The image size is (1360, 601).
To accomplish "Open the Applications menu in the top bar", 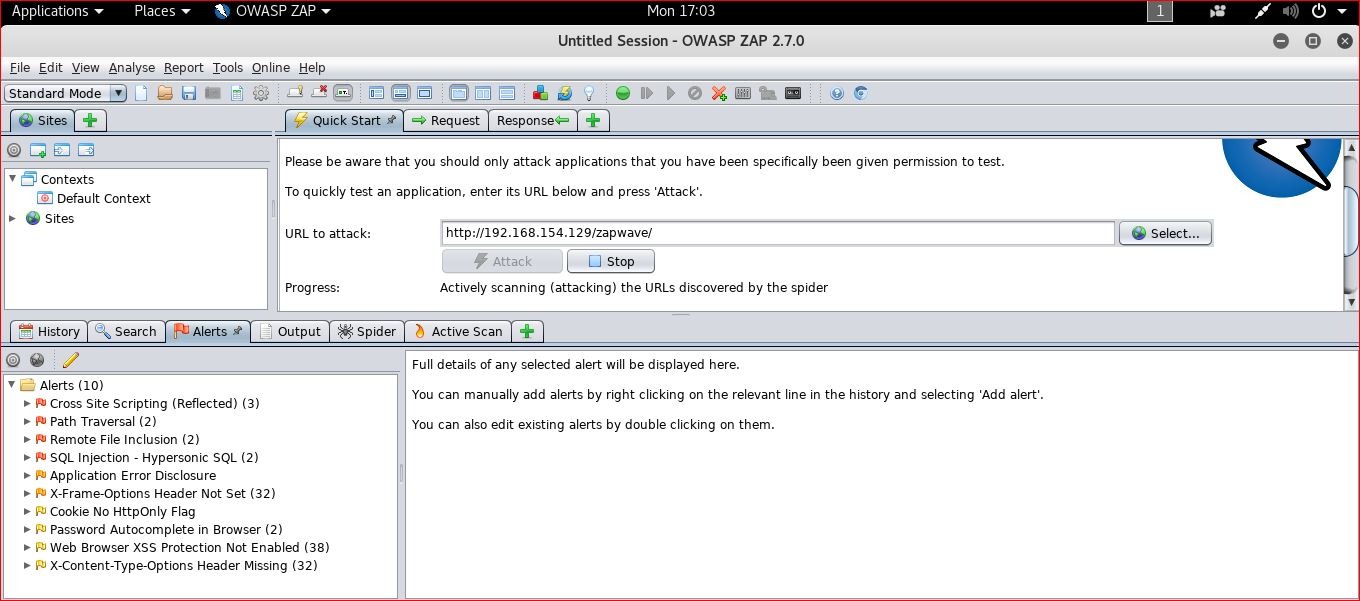I will click(x=58, y=11).
